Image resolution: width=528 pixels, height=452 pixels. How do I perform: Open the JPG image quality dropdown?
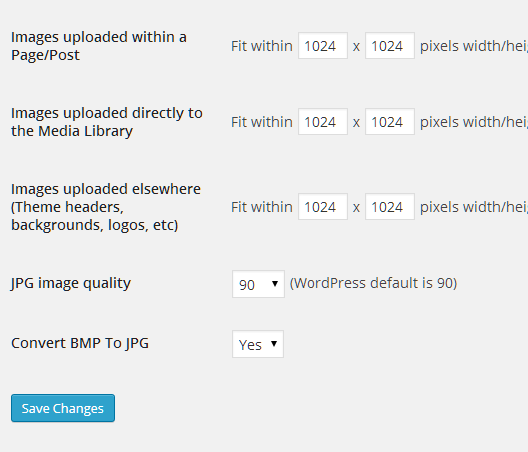(x=258, y=284)
